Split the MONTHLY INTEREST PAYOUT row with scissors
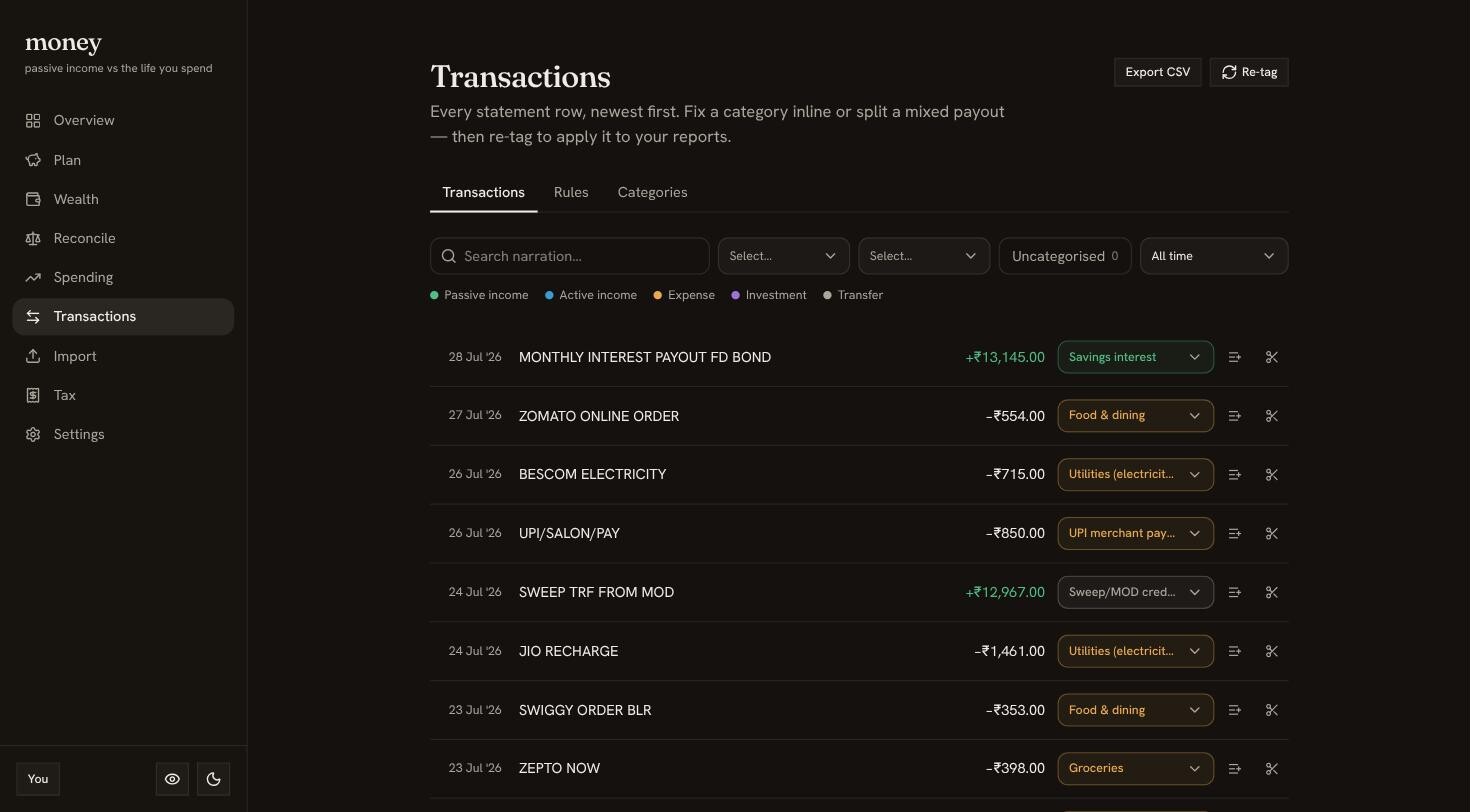Screen dimensions: 1470x812 (1272, 357)
